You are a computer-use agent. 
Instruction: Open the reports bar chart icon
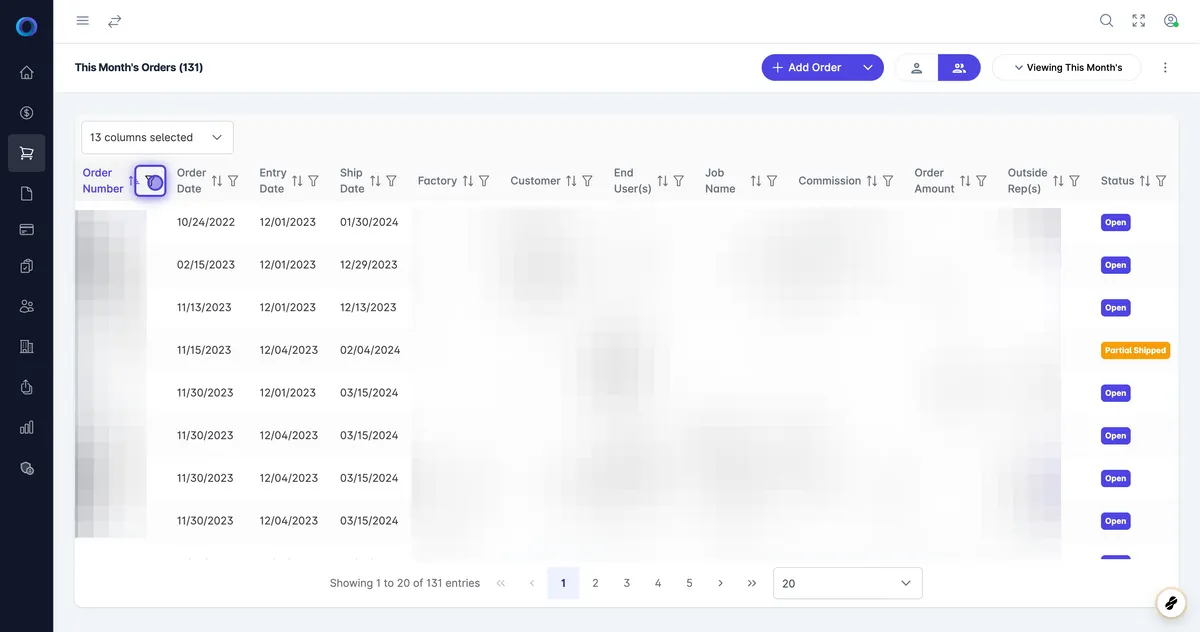26,427
